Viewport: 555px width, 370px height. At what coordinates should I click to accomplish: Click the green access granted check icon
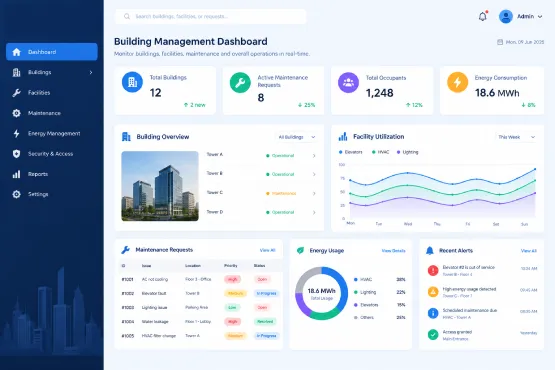[433, 334]
